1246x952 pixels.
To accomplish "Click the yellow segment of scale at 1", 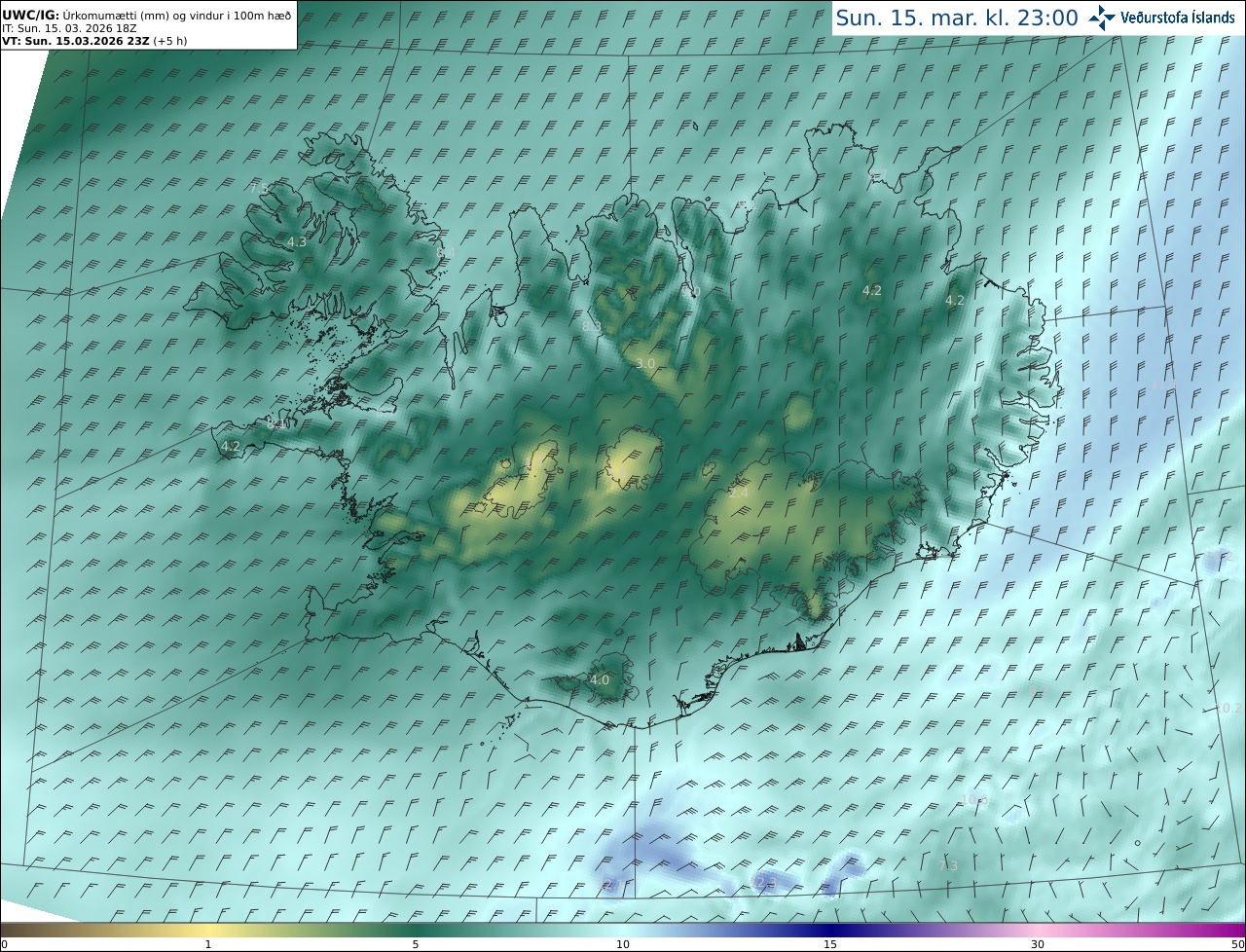I will pyautogui.click(x=208, y=931).
